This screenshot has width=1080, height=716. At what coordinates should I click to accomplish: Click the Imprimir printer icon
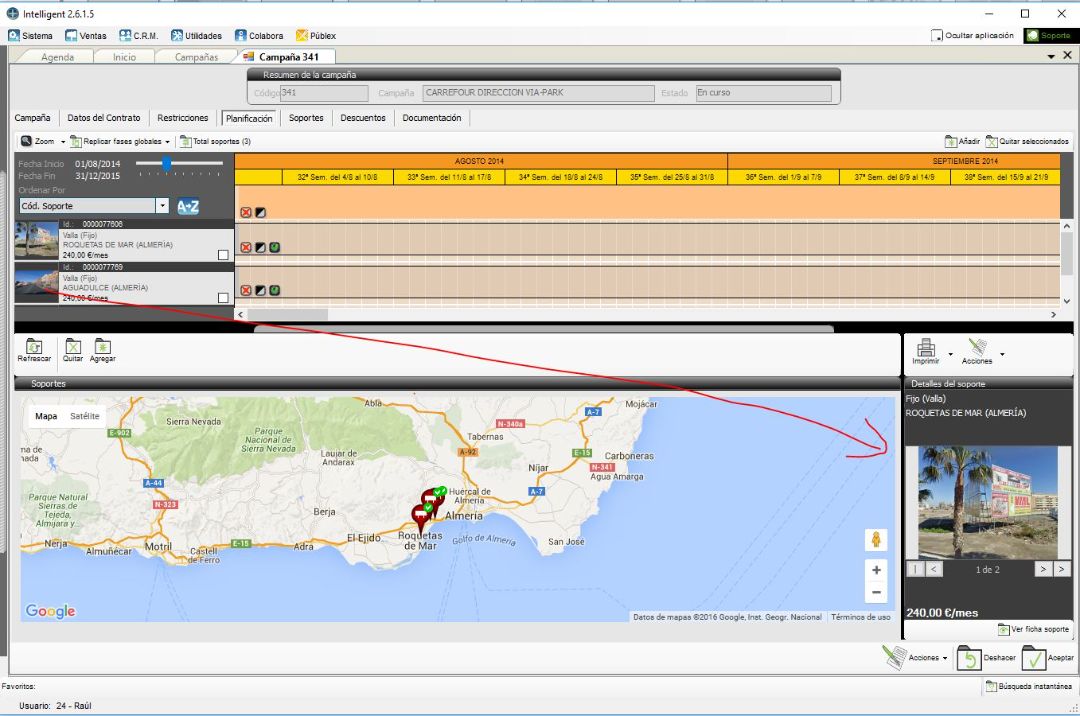[x=925, y=347]
